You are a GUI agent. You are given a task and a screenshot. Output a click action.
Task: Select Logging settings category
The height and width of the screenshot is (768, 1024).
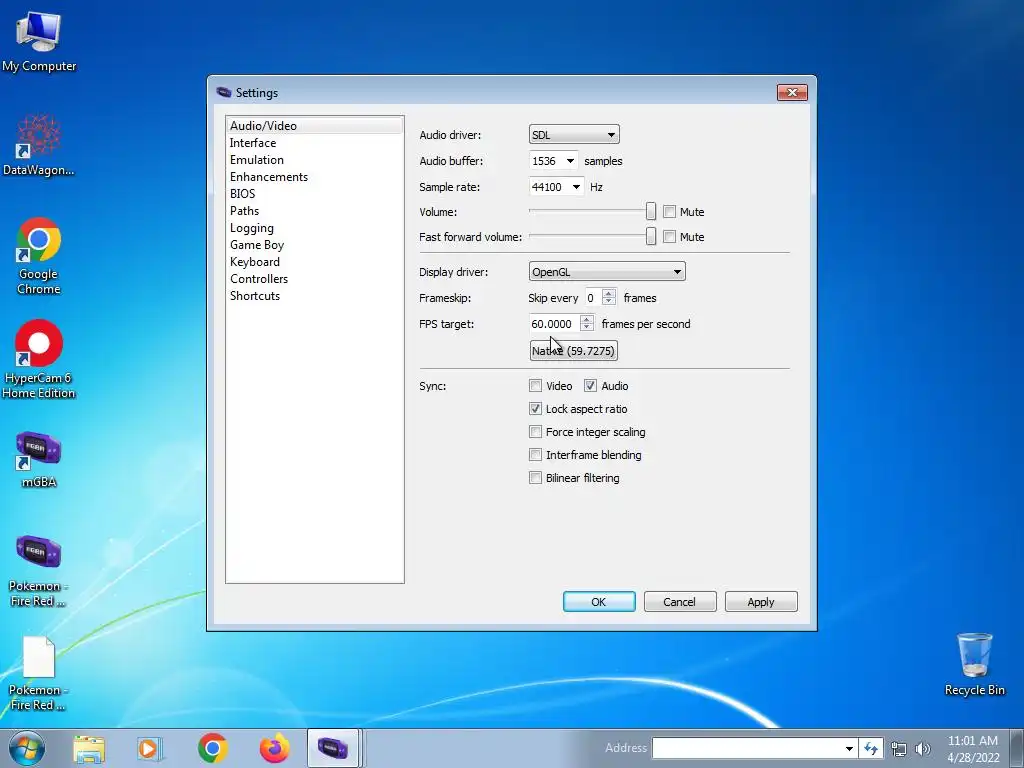[315, 227]
